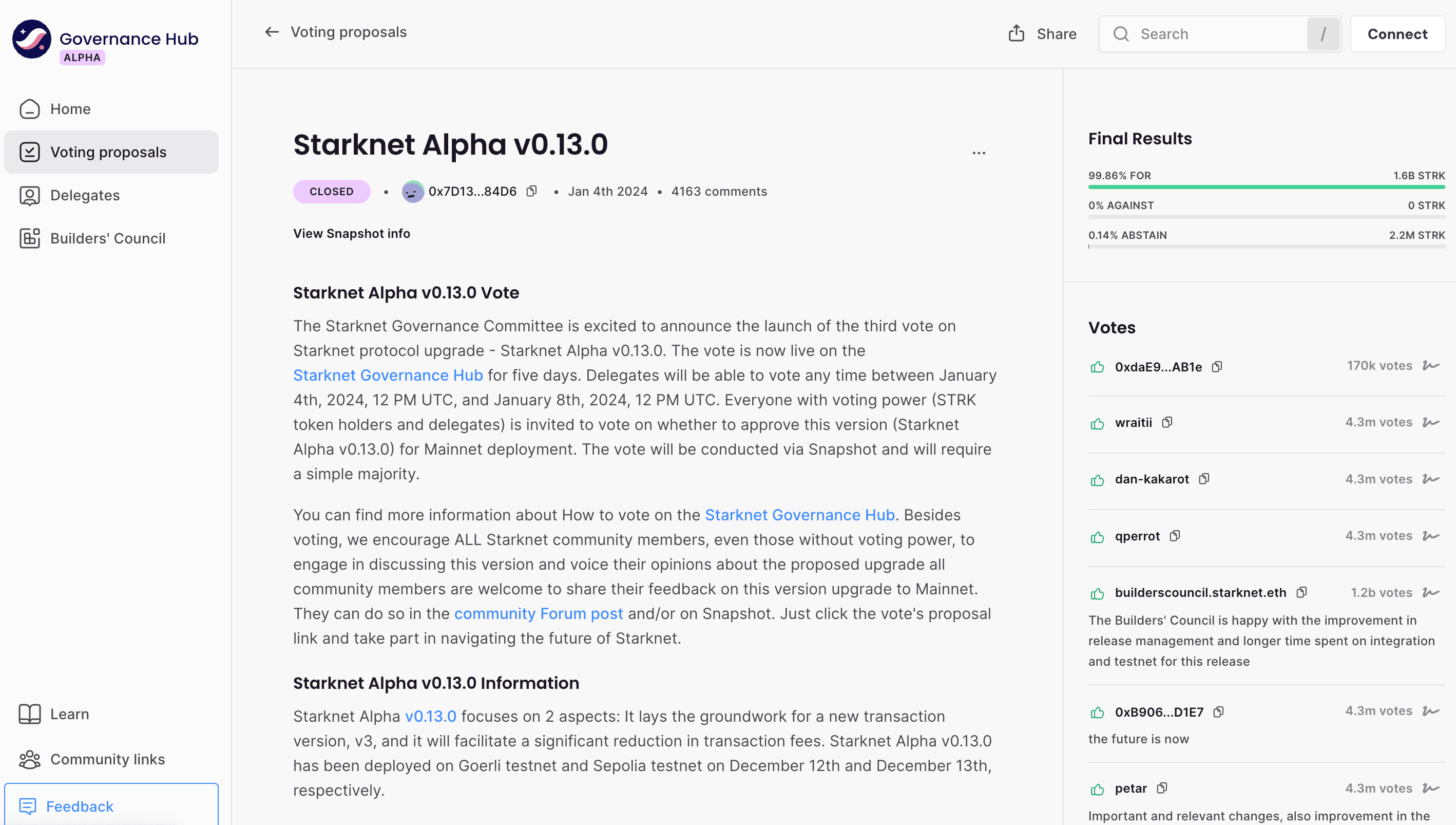Image resolution: width=1456 pixels, height=825 pixels.
Task: Click thumbs-up icon for 0xB906...D1E7
Action: pos(1097,712)
